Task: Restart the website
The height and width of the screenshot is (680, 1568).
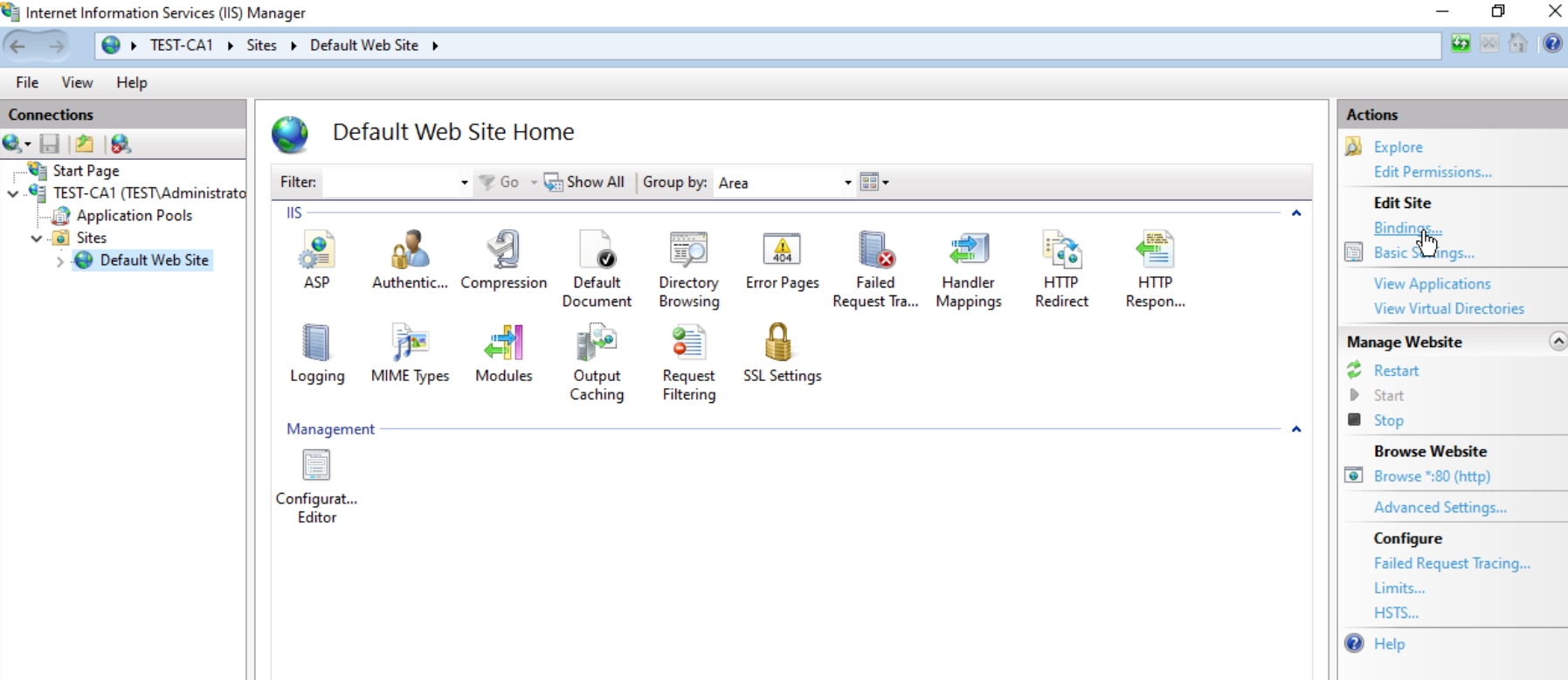Action: click(x=1396, y=371)
